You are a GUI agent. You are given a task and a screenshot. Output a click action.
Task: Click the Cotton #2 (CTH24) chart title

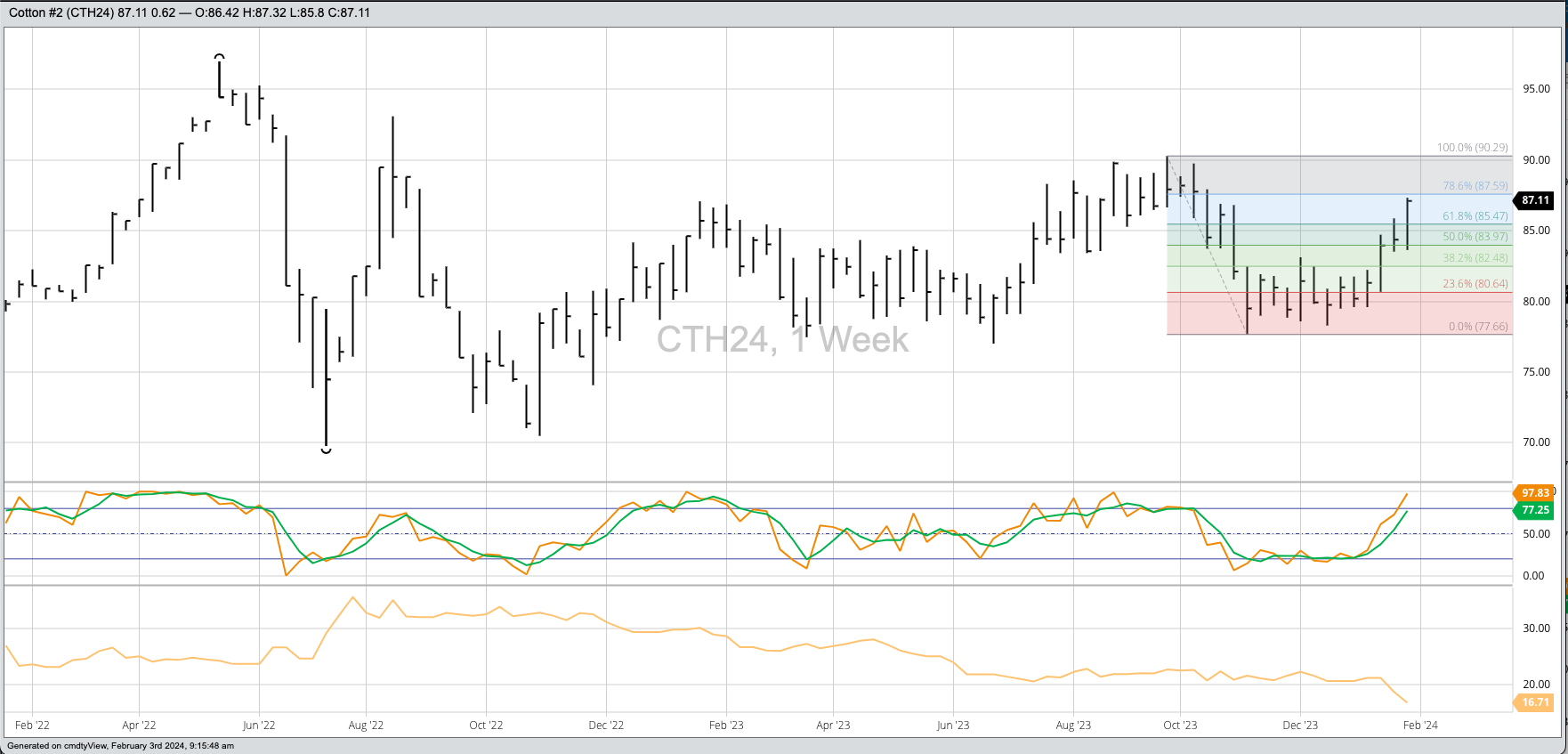[61, 12]
